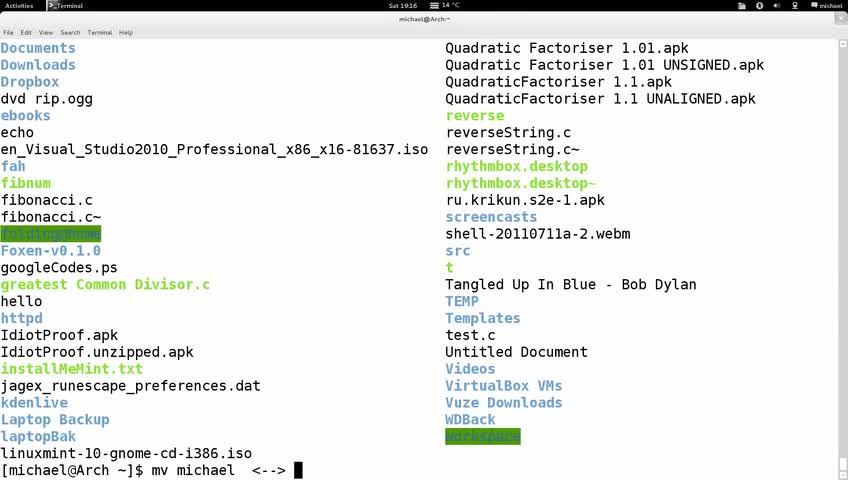Click the green highlighted workspace entry
This screenshot has height=480, width=848.
pyautogui.click(x=482, y=436)
